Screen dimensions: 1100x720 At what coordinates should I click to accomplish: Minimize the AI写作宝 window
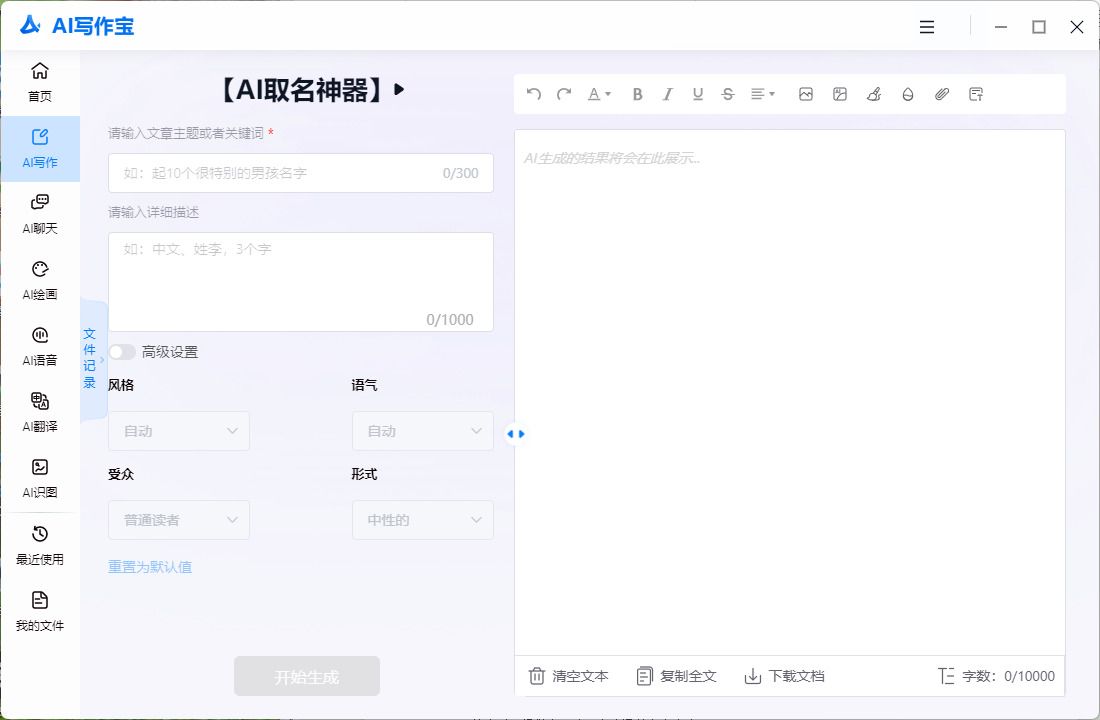point(1001,27)
